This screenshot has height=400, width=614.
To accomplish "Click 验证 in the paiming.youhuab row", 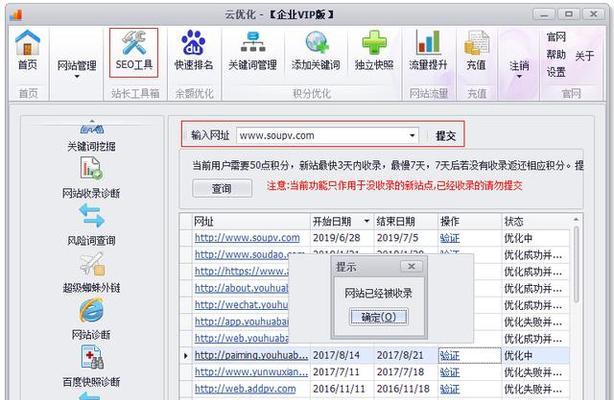I will [x=450, y=356].
